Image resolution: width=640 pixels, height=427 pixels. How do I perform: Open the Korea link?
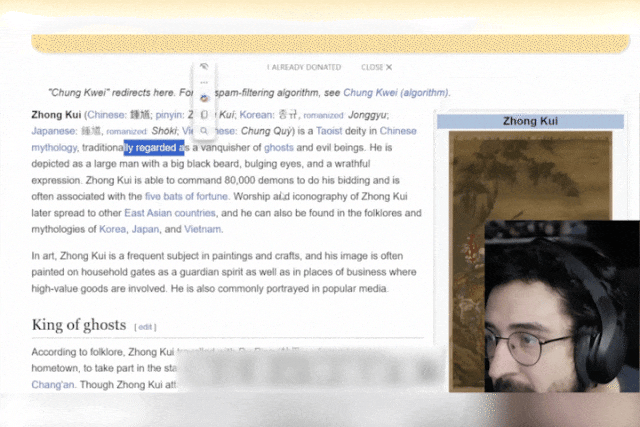(x=112, y=229)
